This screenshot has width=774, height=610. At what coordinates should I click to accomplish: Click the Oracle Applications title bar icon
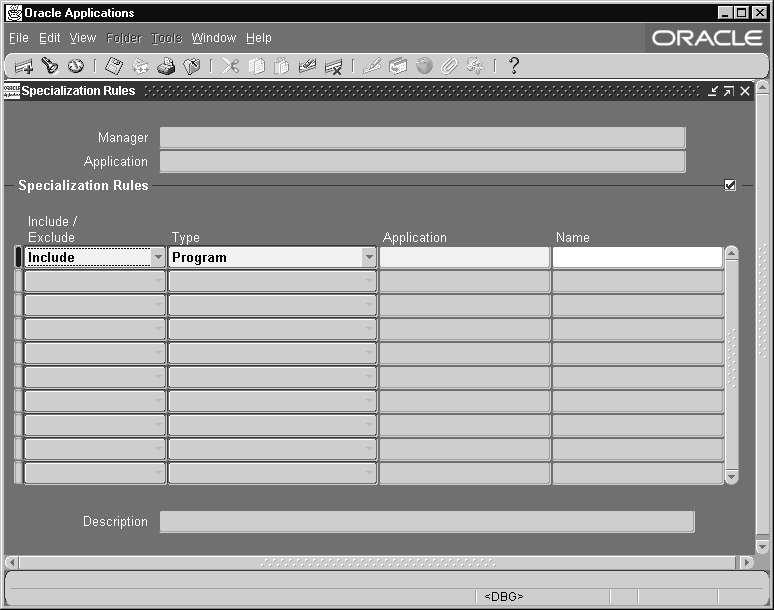click(x=14, y=13)
